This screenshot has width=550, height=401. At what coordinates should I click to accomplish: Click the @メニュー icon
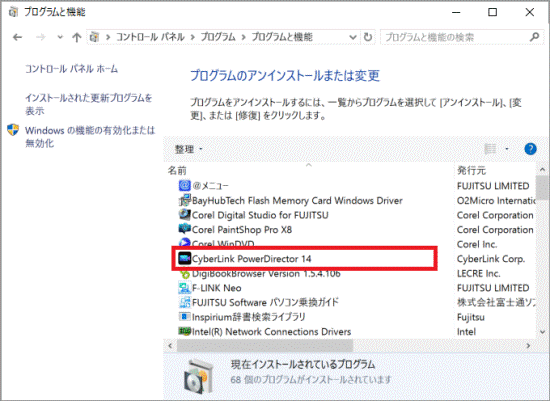(185, 185)
